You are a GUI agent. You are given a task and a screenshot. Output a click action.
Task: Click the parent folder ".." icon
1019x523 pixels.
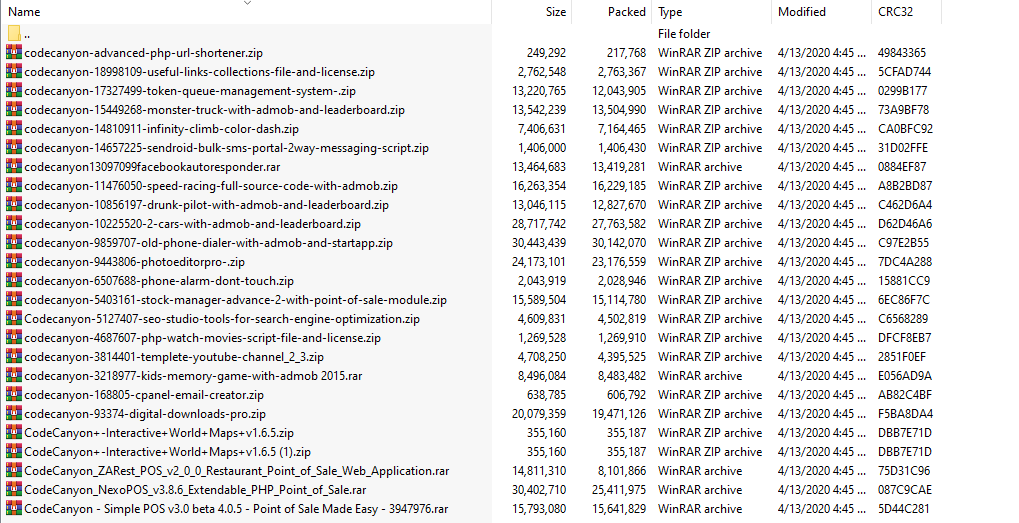tap(14, 34)
